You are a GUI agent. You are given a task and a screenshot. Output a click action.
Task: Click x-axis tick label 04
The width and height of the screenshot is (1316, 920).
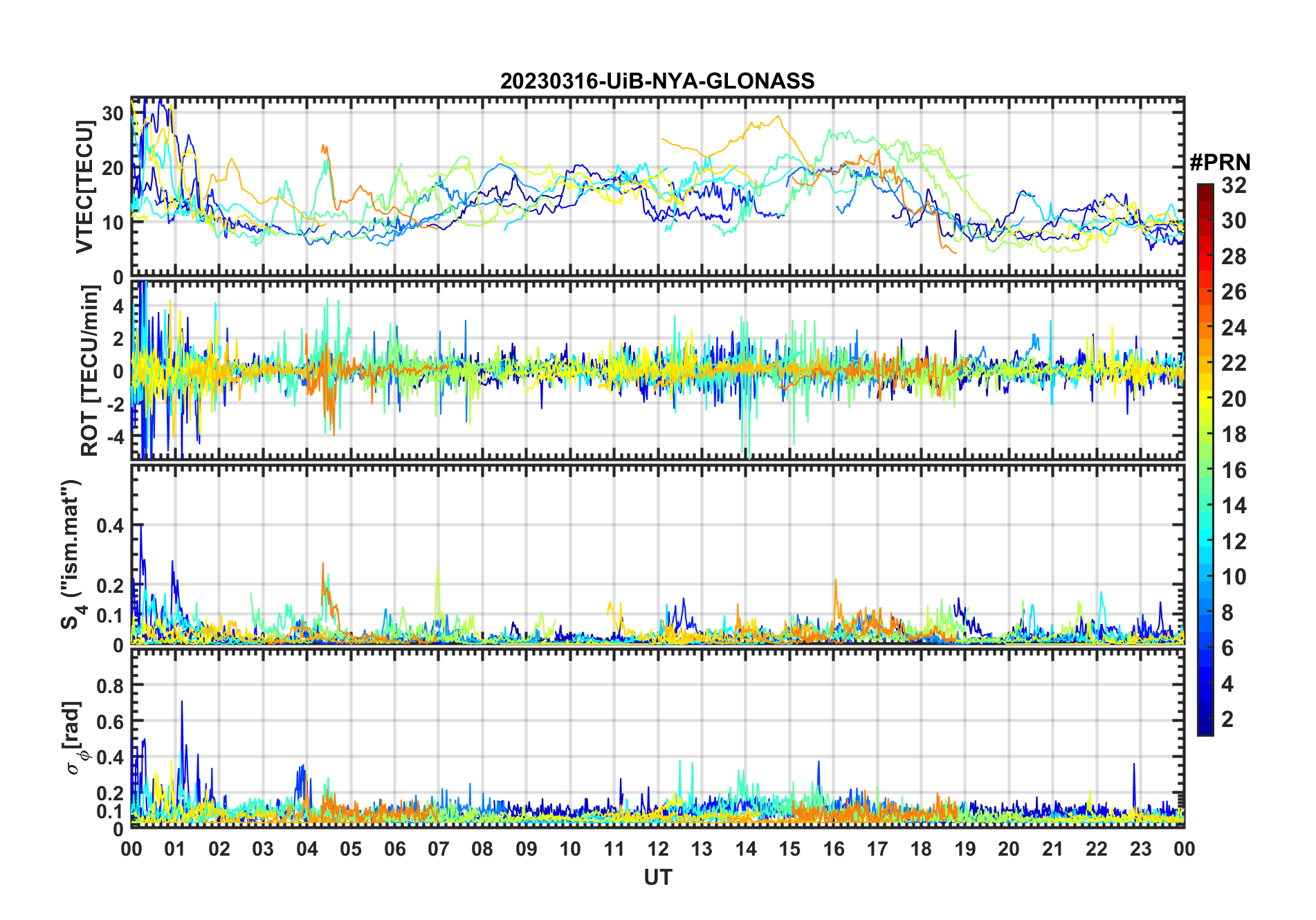coord(307,849)
